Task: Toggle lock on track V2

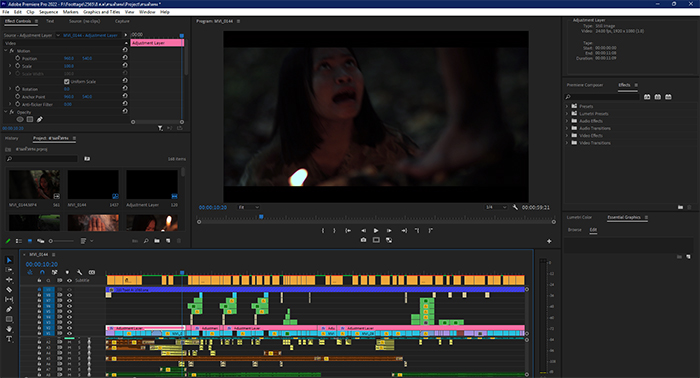Action: pos(39,328)
